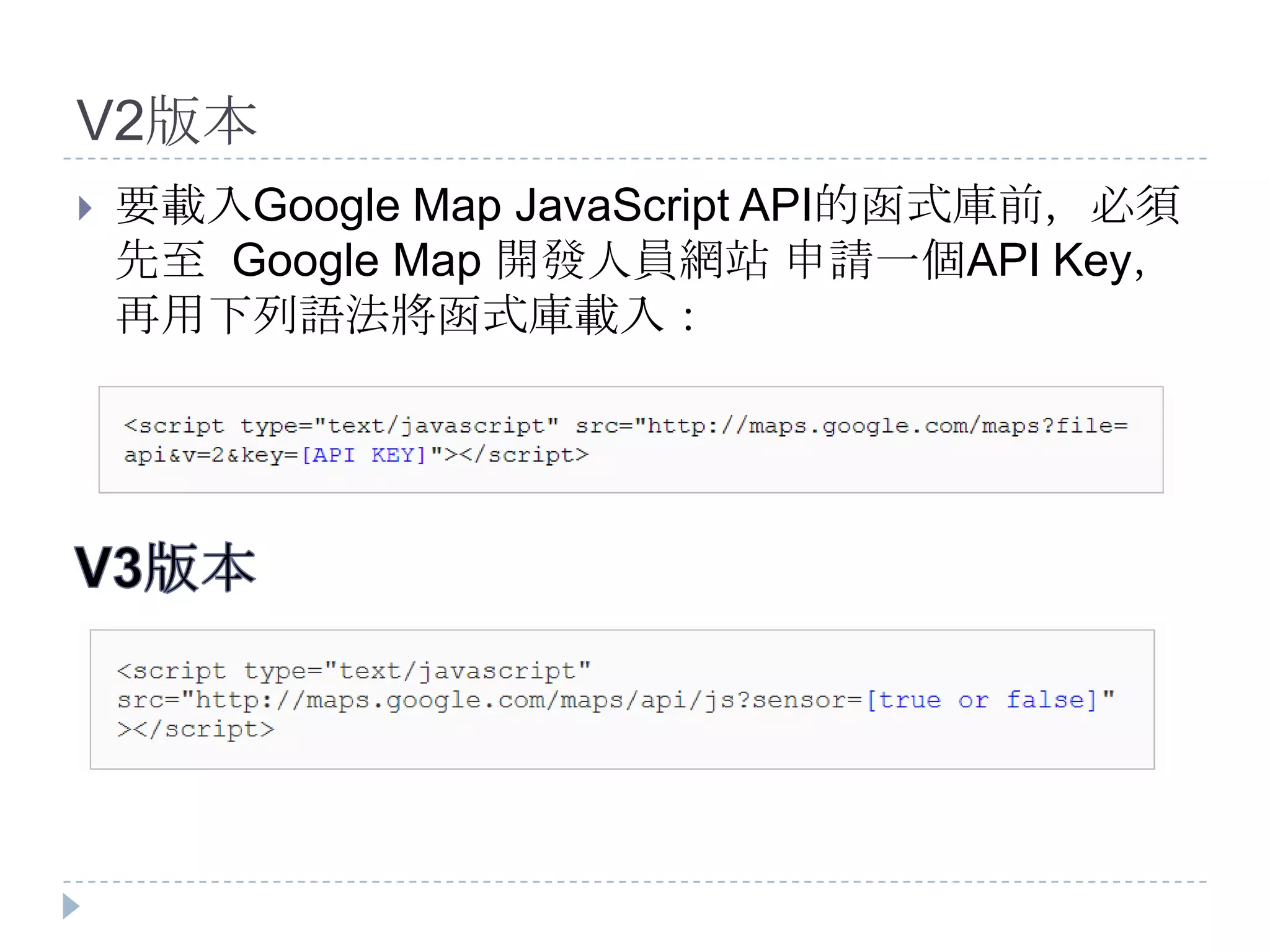The width and height of the screenshot is (1270, 952).
Task: Click the text '再用下列語法將函式庫載入'
Action: 391,315
